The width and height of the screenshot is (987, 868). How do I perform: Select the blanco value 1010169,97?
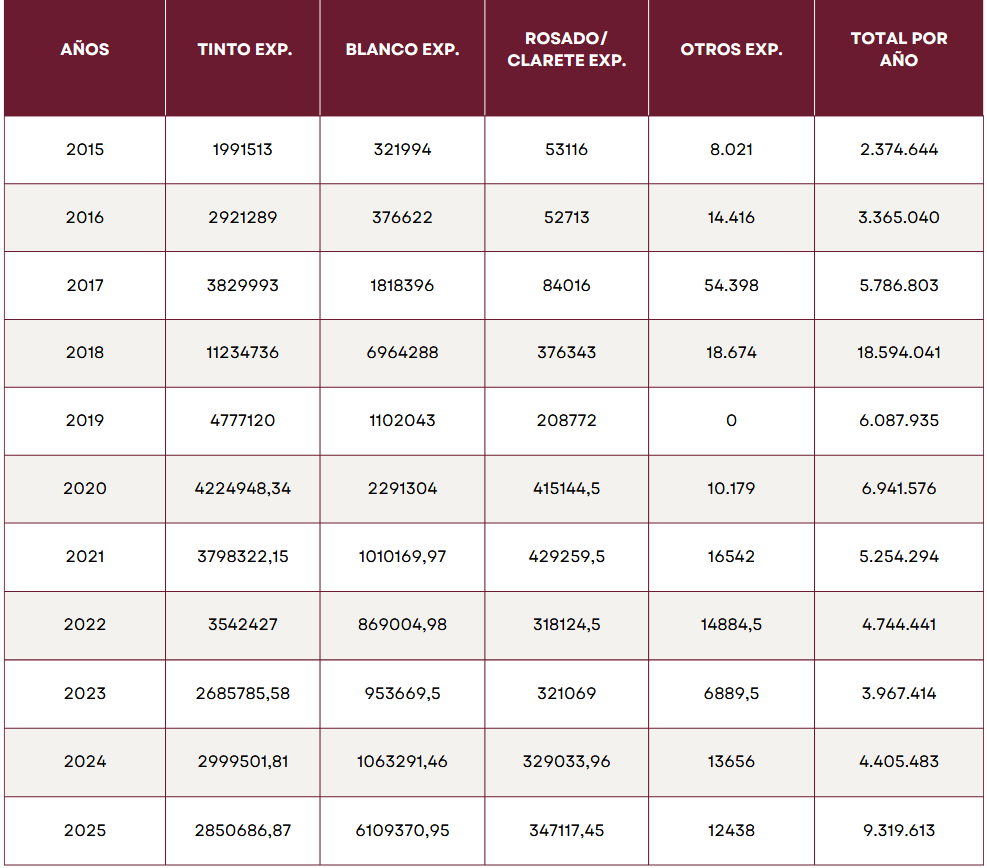tap(402, 557)
